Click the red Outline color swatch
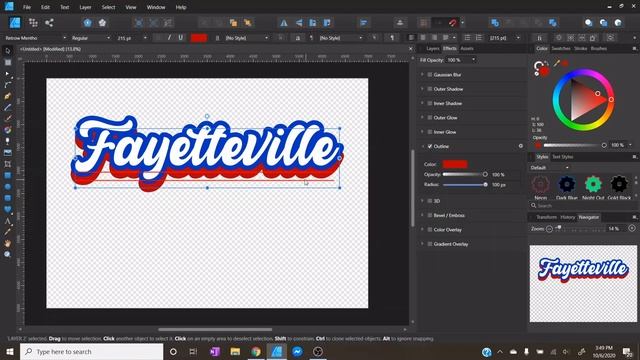640x360 pixels. pos(455,164)
